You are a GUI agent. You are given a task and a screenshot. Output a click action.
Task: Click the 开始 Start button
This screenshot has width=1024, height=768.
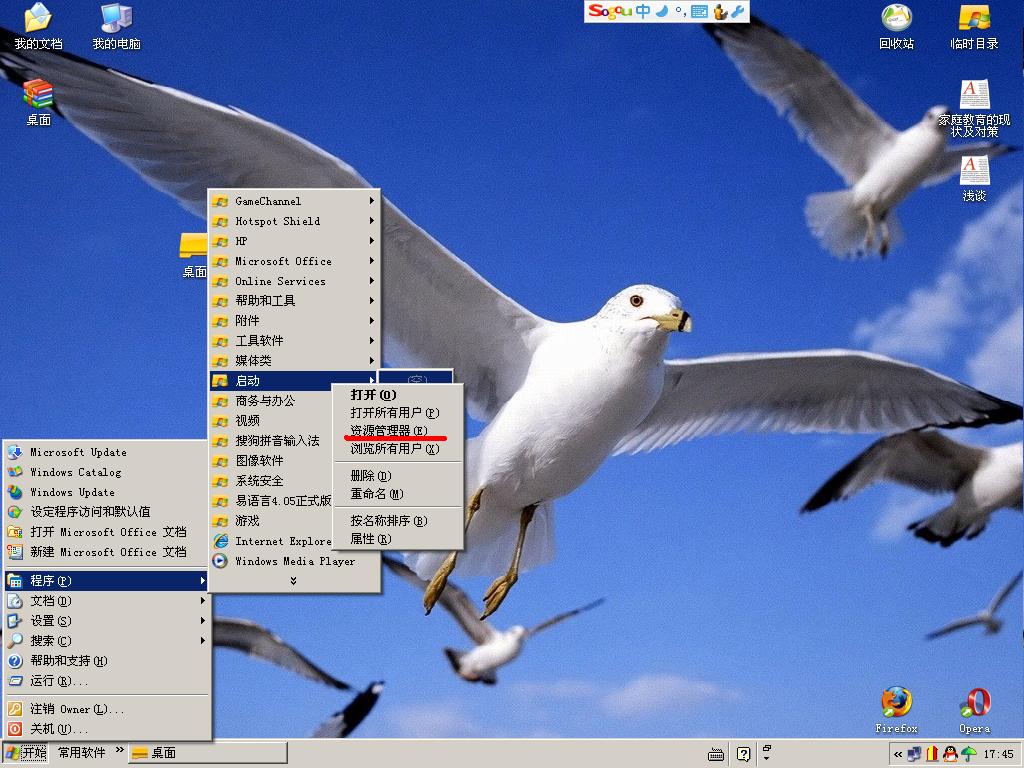coord(26,753)
